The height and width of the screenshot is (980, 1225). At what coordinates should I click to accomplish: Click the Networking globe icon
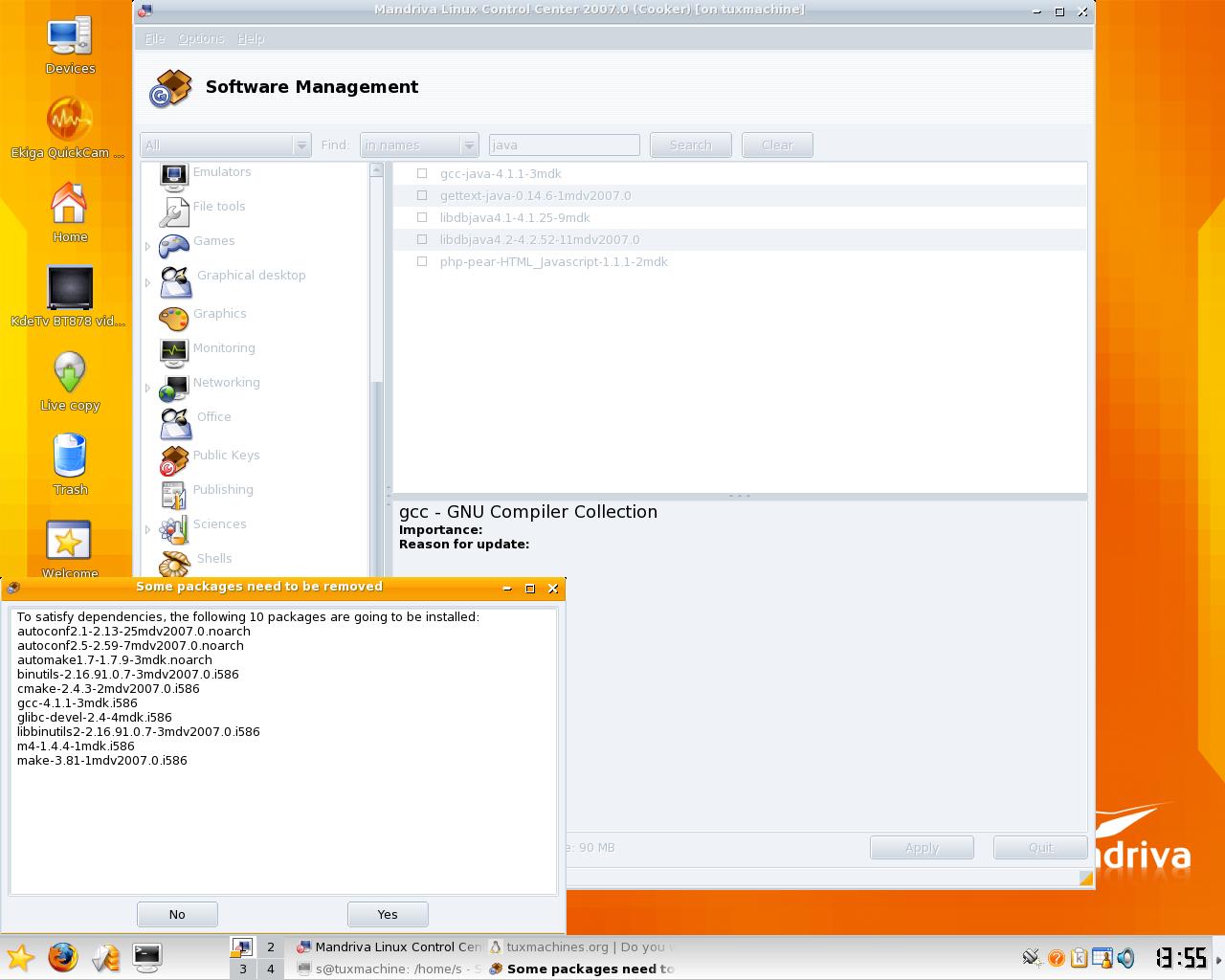[x=173, y=387]
